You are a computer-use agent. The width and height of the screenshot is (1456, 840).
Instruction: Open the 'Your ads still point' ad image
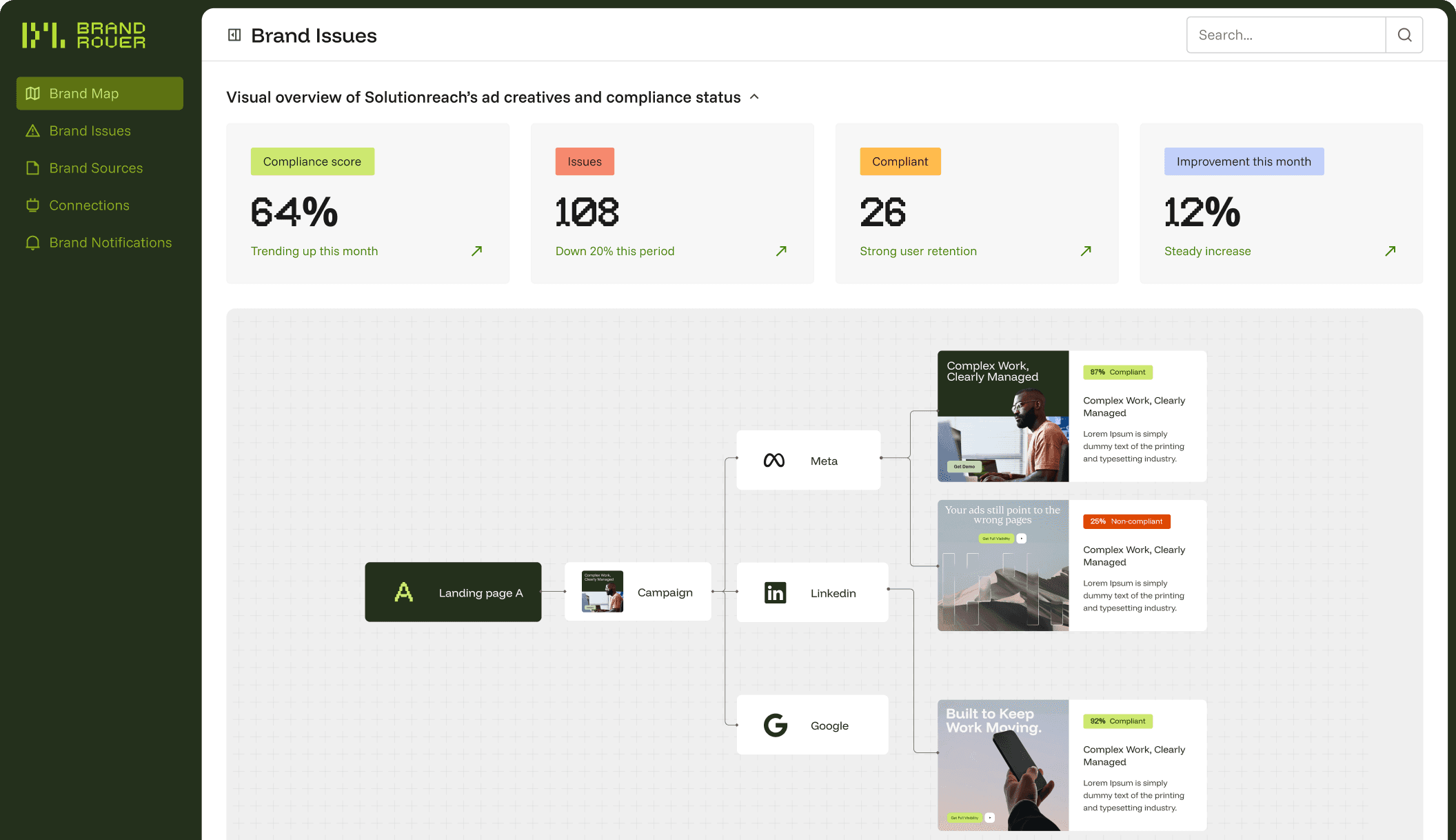click(x=1003, y=566)
